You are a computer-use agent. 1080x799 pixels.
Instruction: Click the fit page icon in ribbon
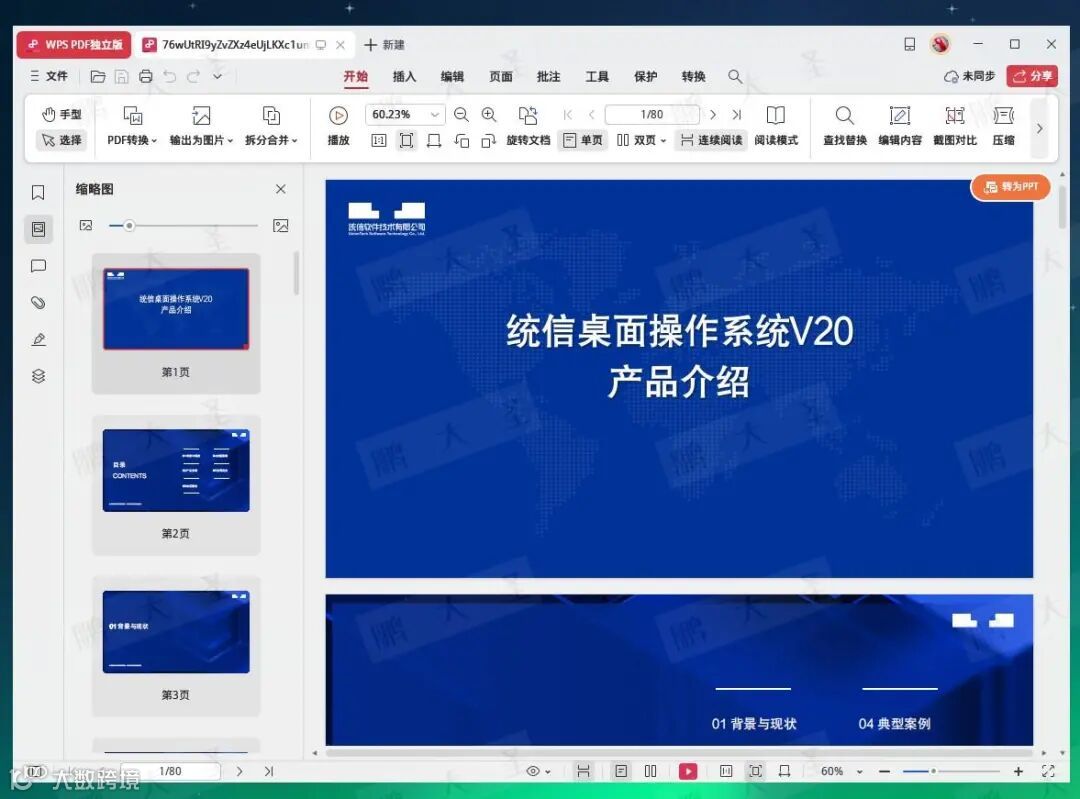click(406, 141)
